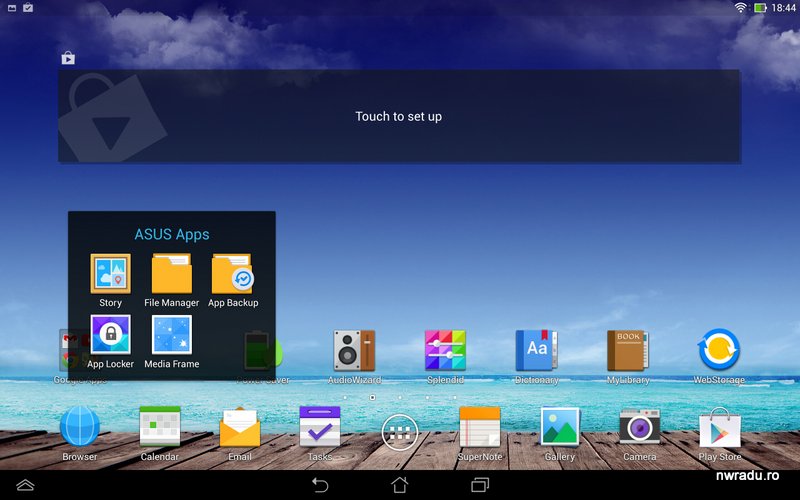Tap the image notification icon in status bar
Image resolution: width=800 pixels, height=500 pixels.
click(12, 8)
